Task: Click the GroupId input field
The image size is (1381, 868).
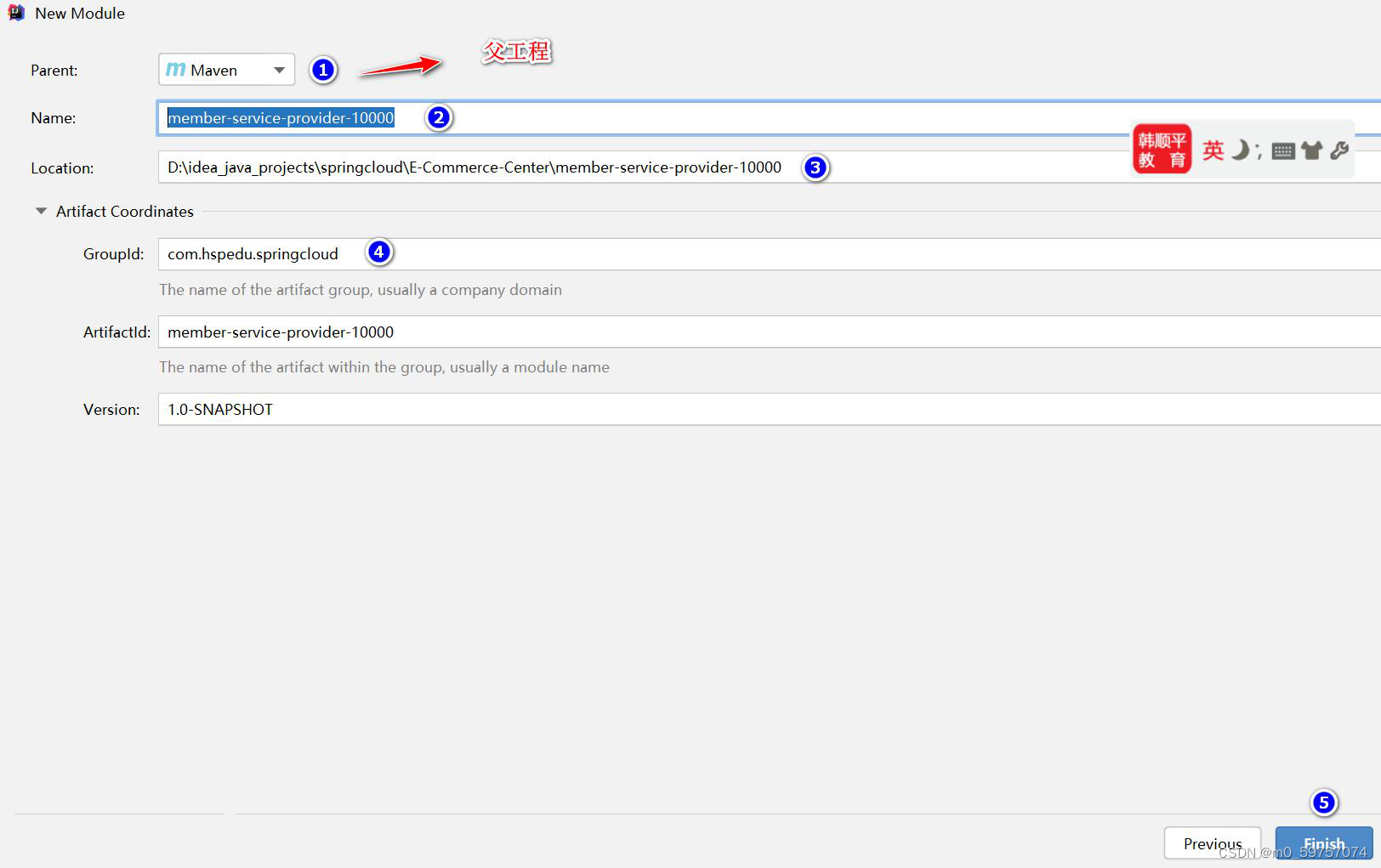Action: tap(769, 254)
